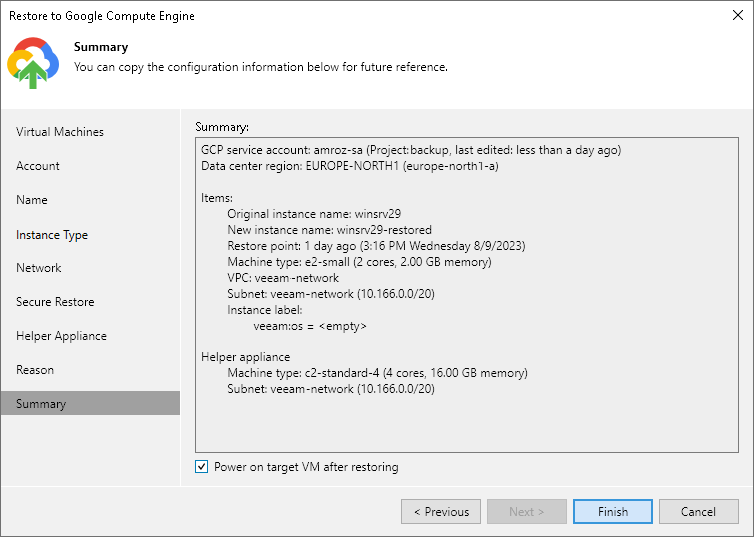Image resolution: width=754 pixels, height=537 pixels.
Task: Toggle Power on target VM after restoring
Action: click(201, 467)
